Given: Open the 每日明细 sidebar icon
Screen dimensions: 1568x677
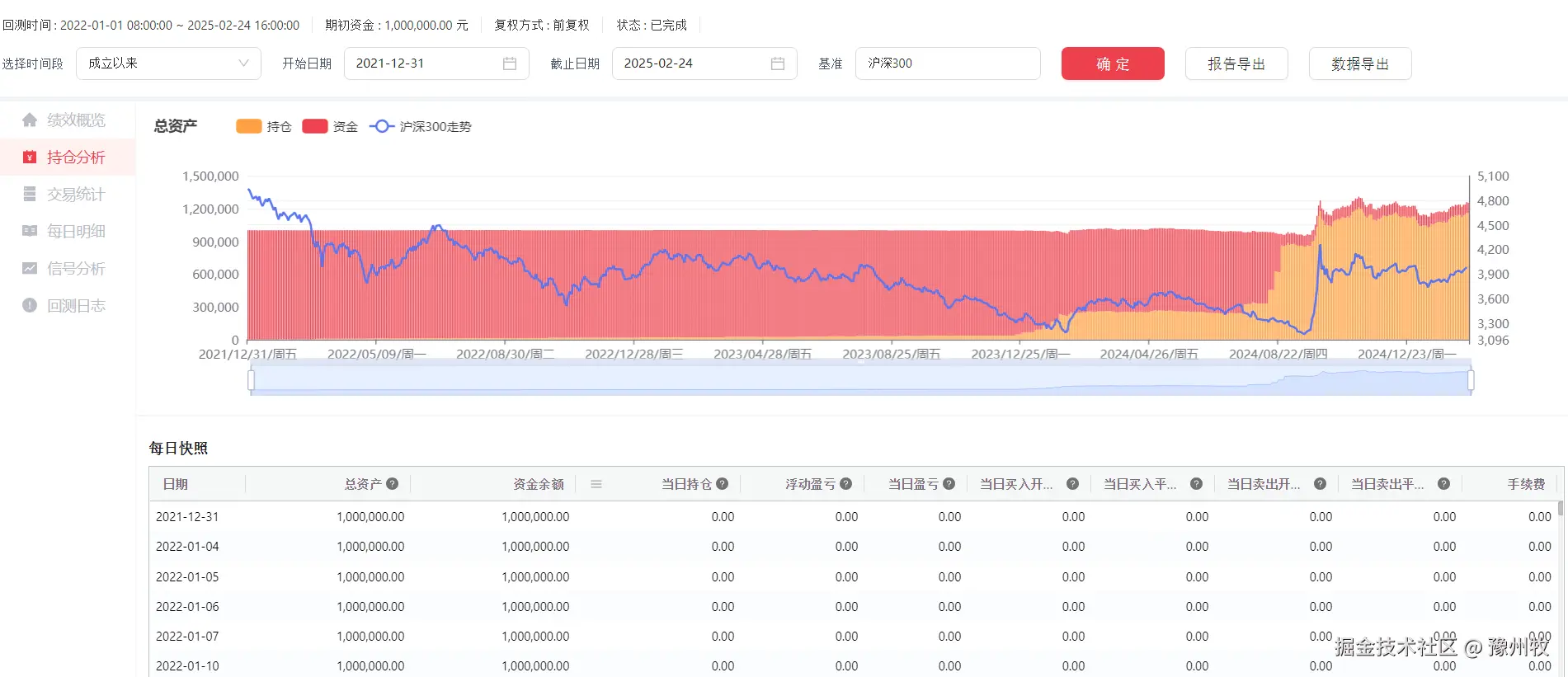Looking at the screenshot, I should (30, 232).
